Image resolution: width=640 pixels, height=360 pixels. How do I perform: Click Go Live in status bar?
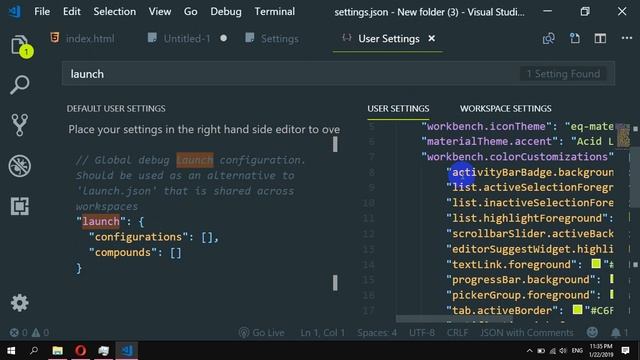(x=262, y=333)
